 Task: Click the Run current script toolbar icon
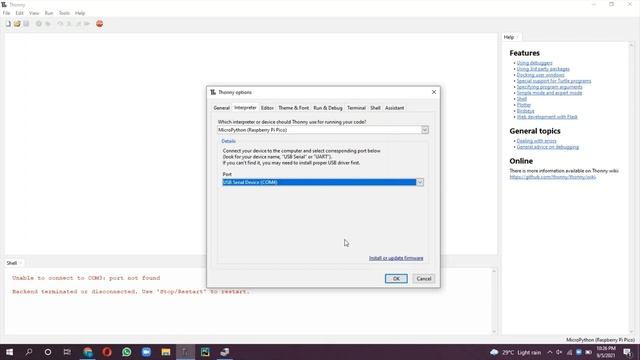coord(38,24)
